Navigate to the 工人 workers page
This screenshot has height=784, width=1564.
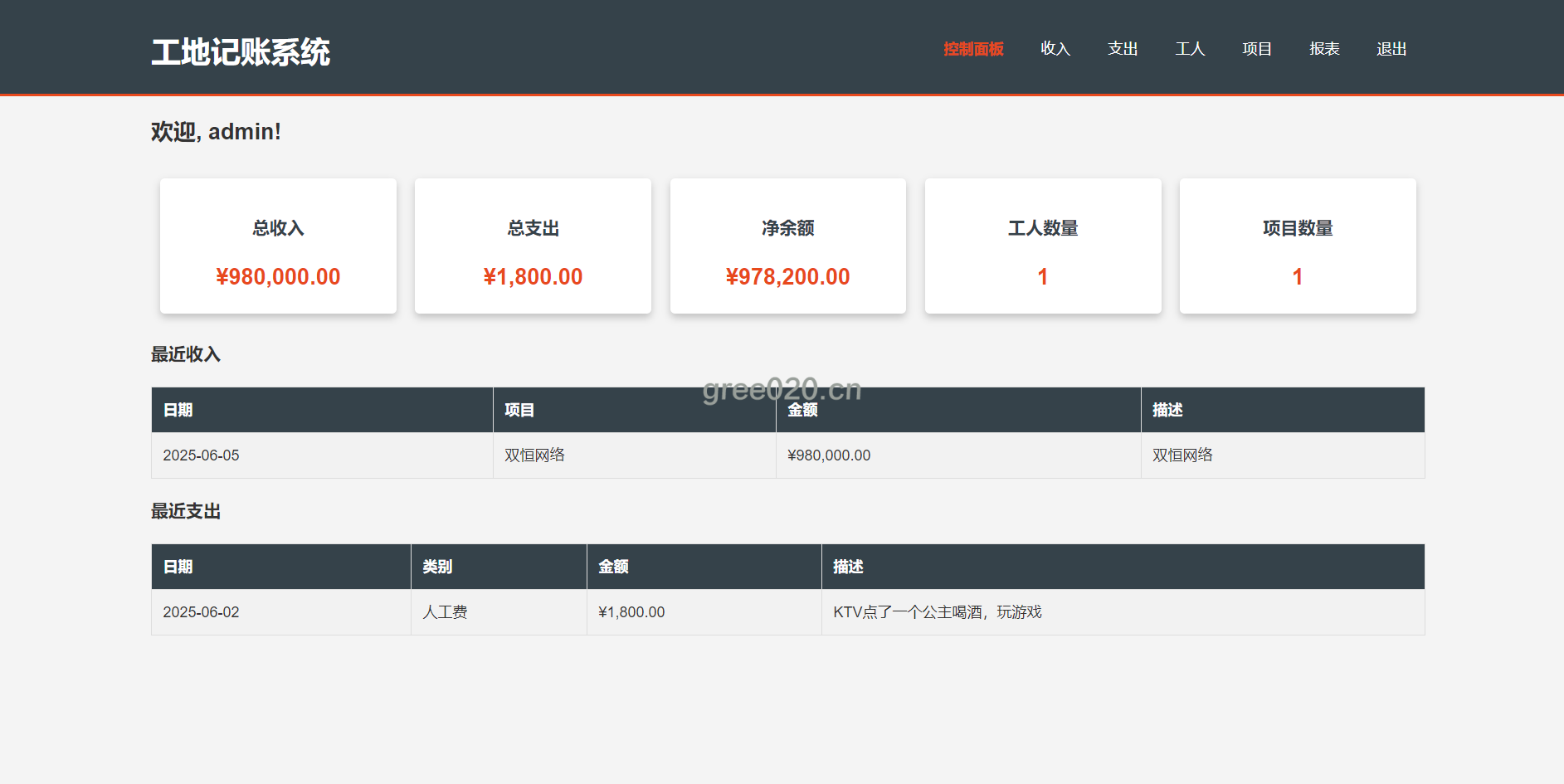pos(1190,49)
